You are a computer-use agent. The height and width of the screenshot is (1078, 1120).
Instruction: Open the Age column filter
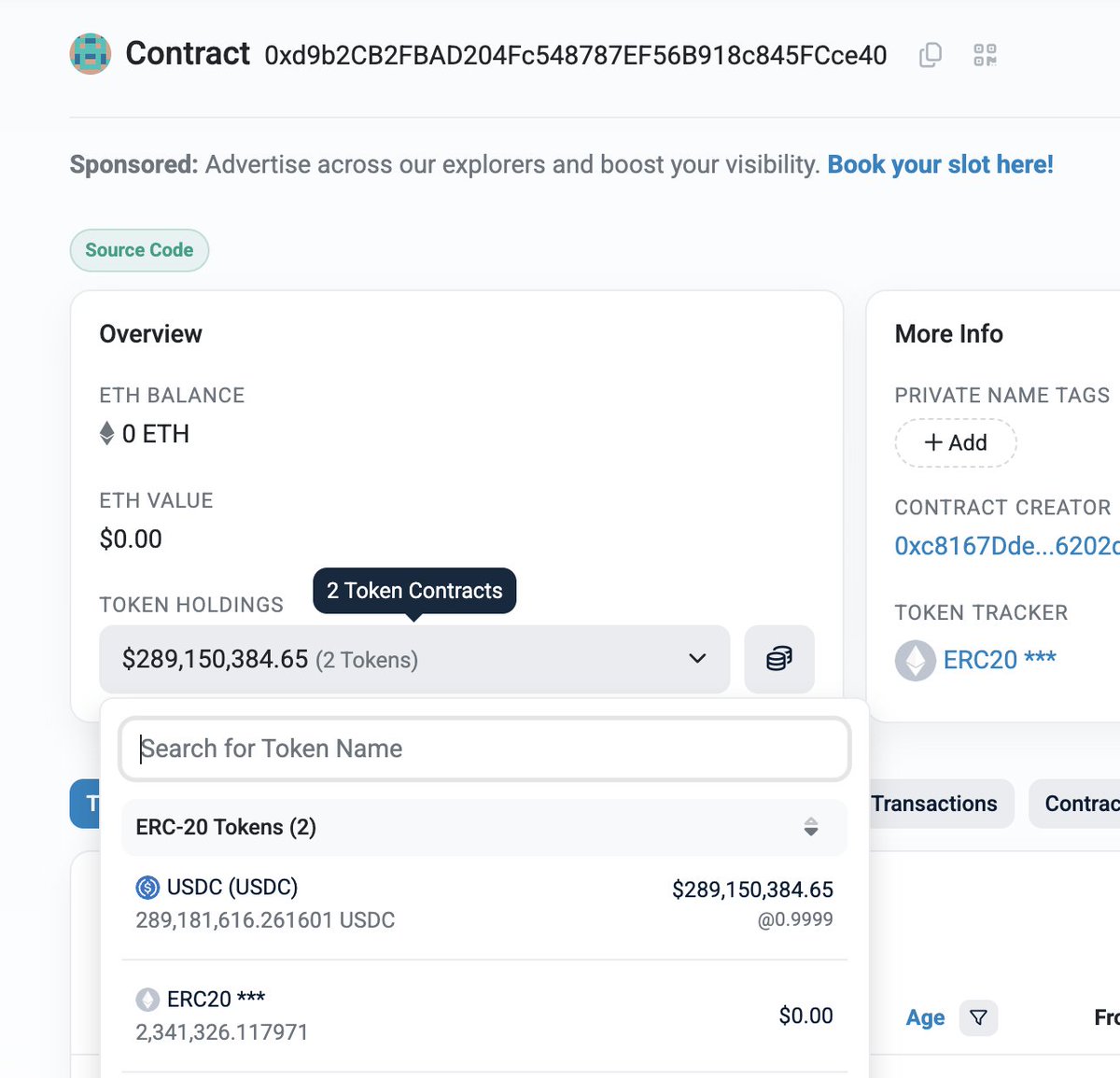click(x=978, y=1017)
